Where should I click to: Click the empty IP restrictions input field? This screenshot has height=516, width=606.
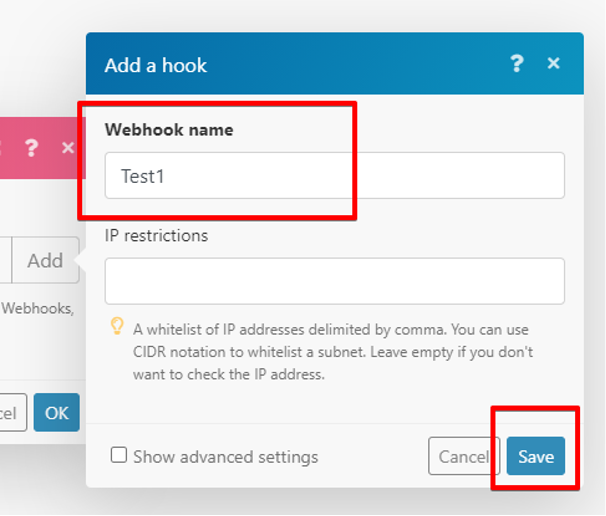pos(334,281)
